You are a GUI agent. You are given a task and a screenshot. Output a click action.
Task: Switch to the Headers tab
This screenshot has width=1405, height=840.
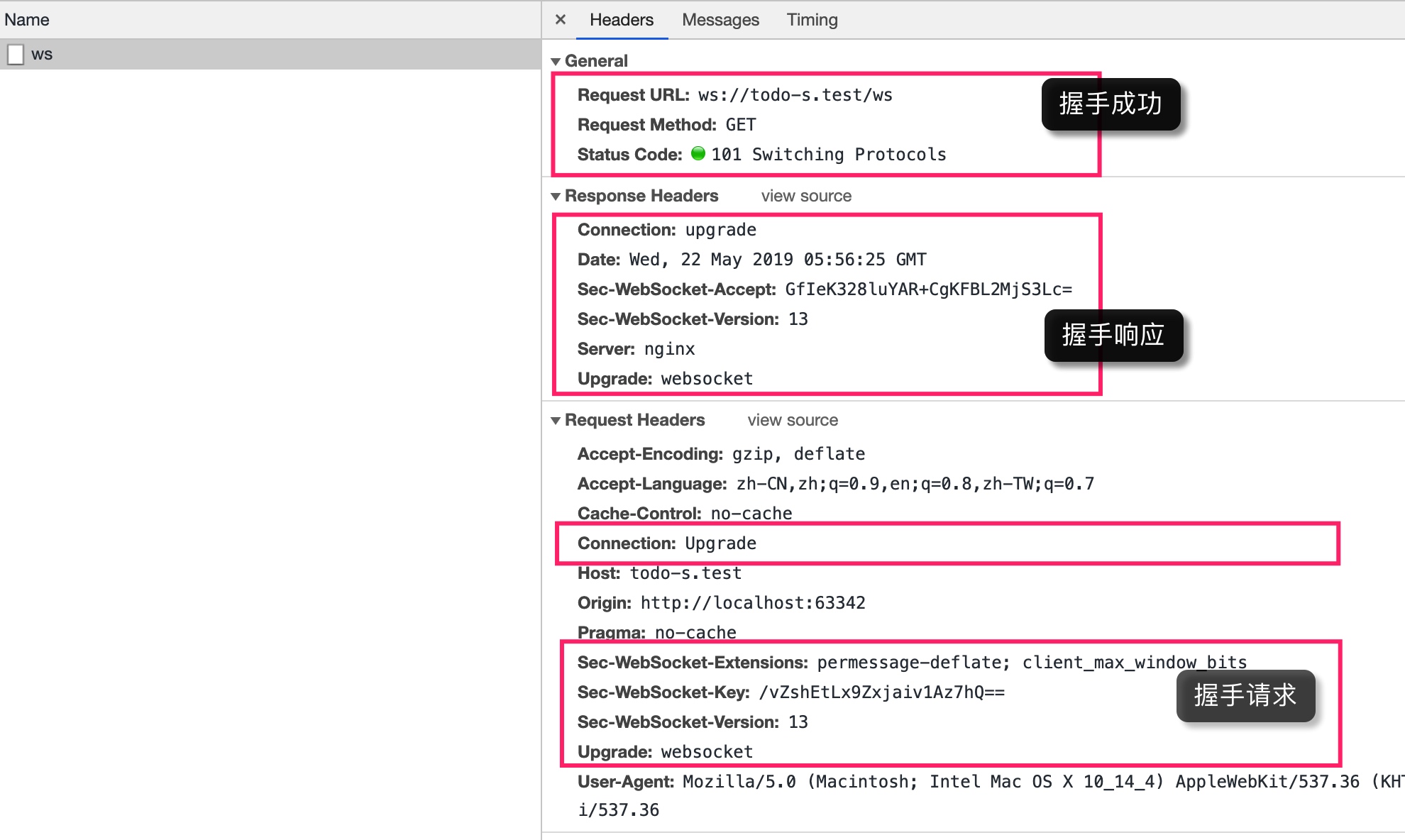click(x=622, y=20)
